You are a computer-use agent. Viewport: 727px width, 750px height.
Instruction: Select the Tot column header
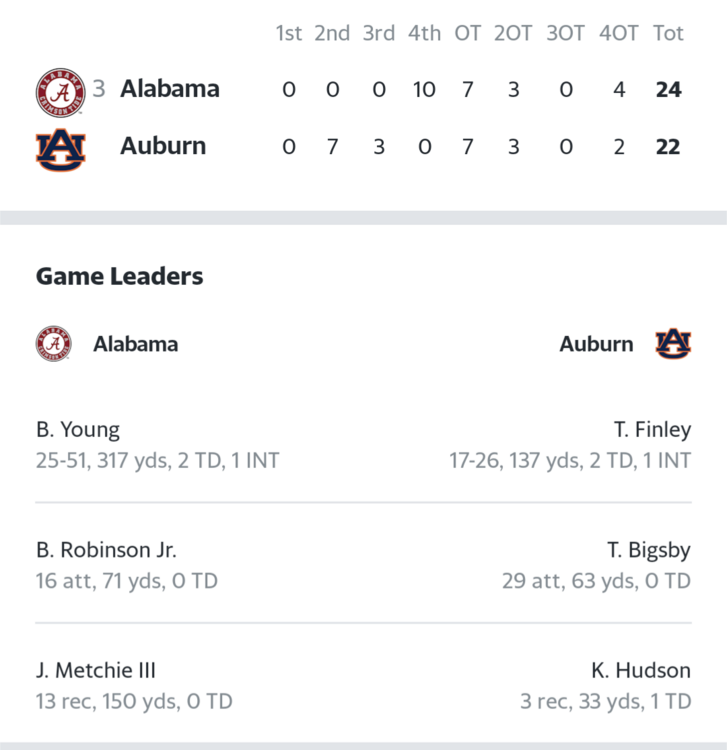click(668, 33)
